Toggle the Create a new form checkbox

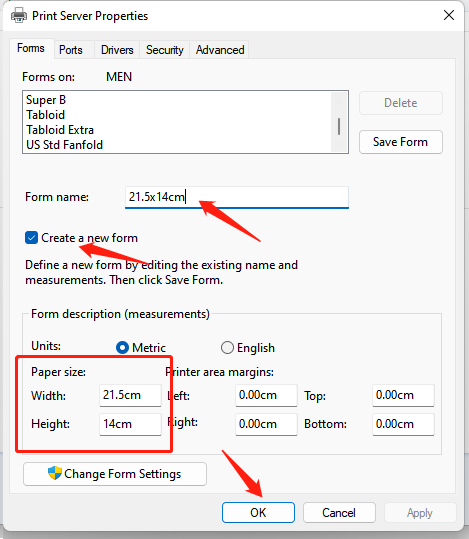coord(31,238)
